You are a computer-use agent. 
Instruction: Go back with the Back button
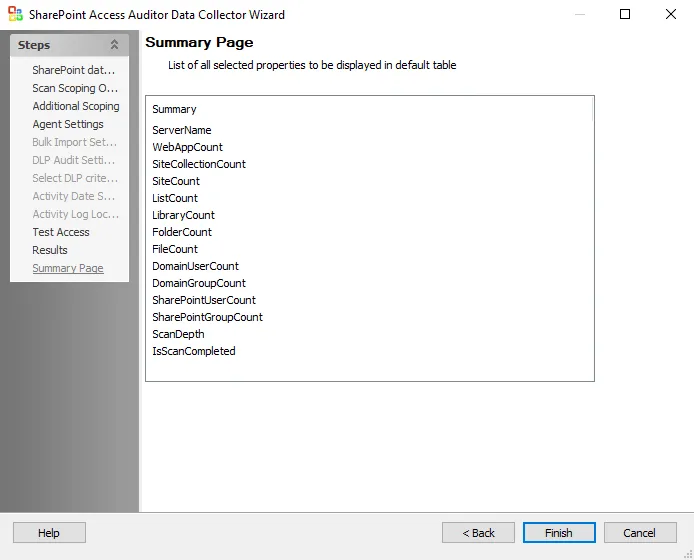pos(478,533)
